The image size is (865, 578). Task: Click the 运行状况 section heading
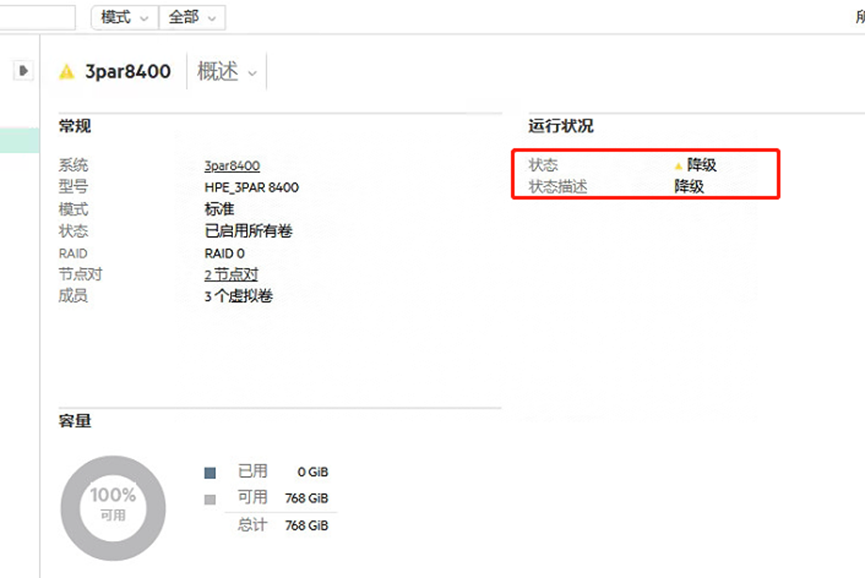pos(561,126)
